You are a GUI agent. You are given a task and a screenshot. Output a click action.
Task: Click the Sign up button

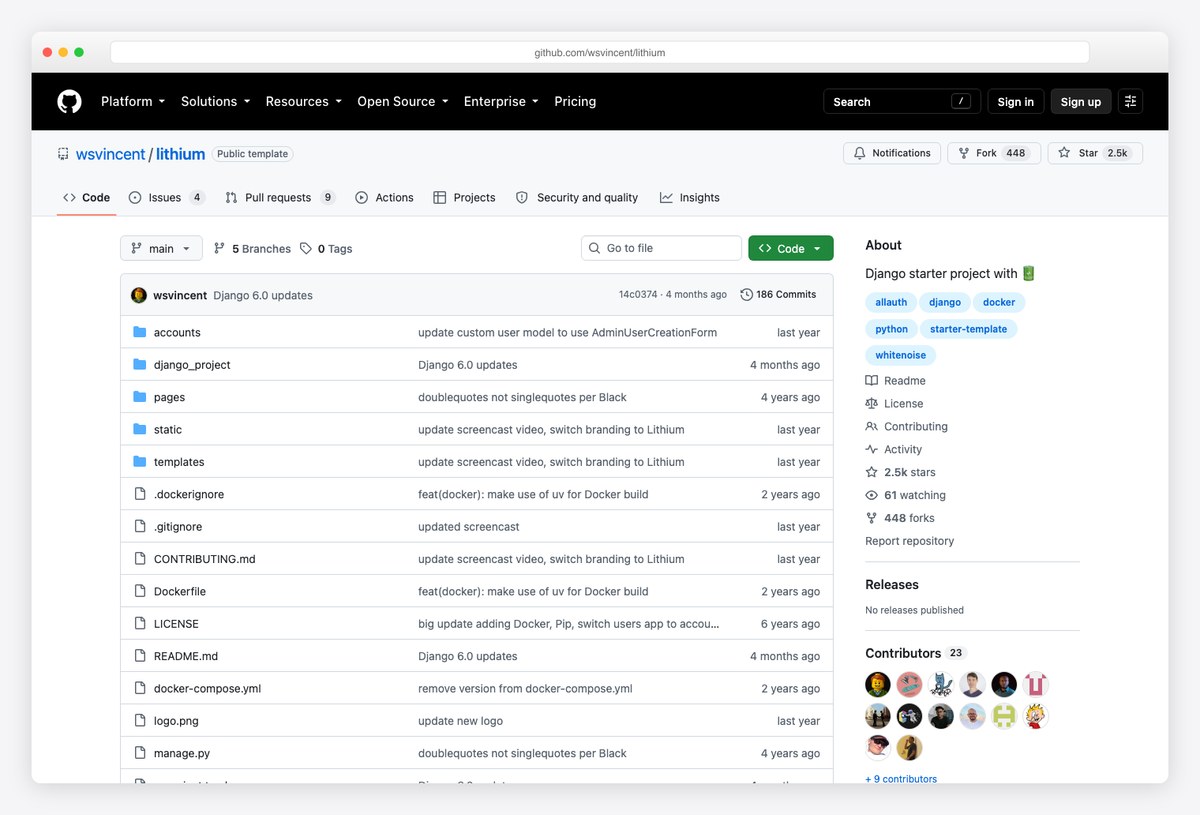1081,101
